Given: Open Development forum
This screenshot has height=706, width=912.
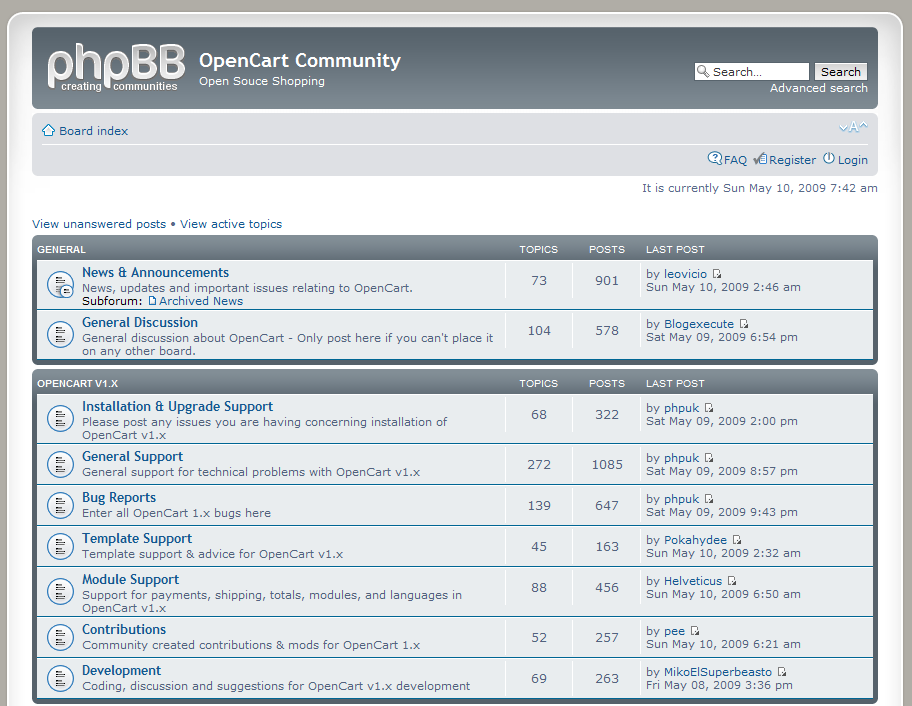Looking at the screenshot, I should click(x=121, y=671).
